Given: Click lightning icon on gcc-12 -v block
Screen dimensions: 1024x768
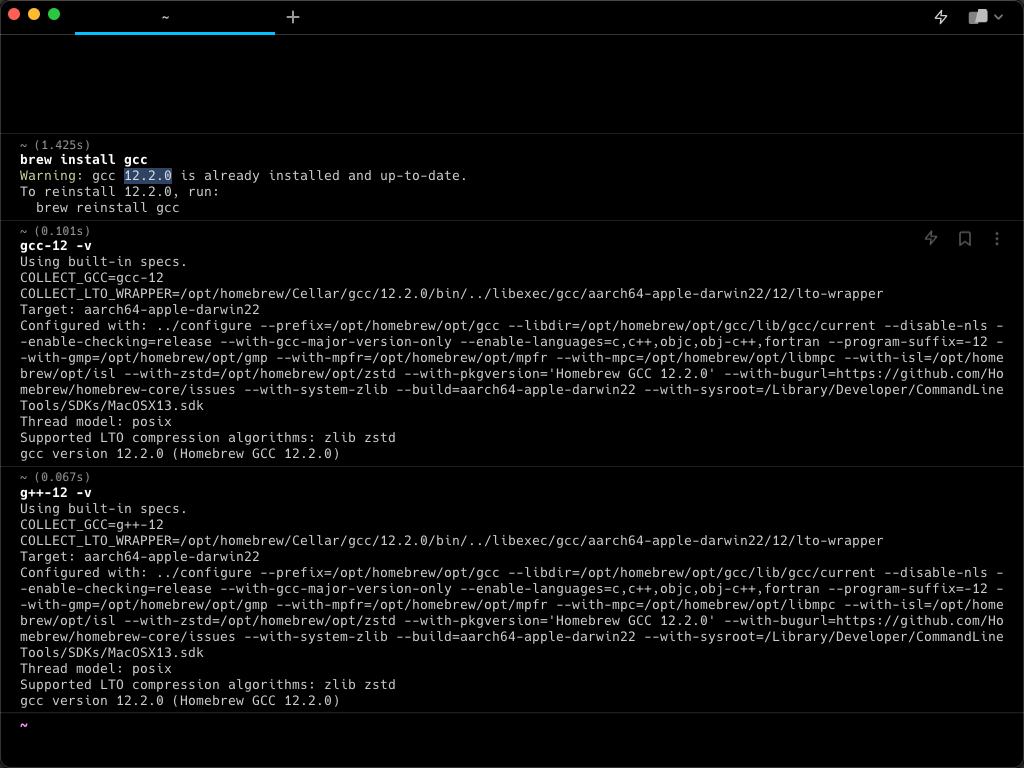Looking at the screenshot, I should (x=931, y=238).
